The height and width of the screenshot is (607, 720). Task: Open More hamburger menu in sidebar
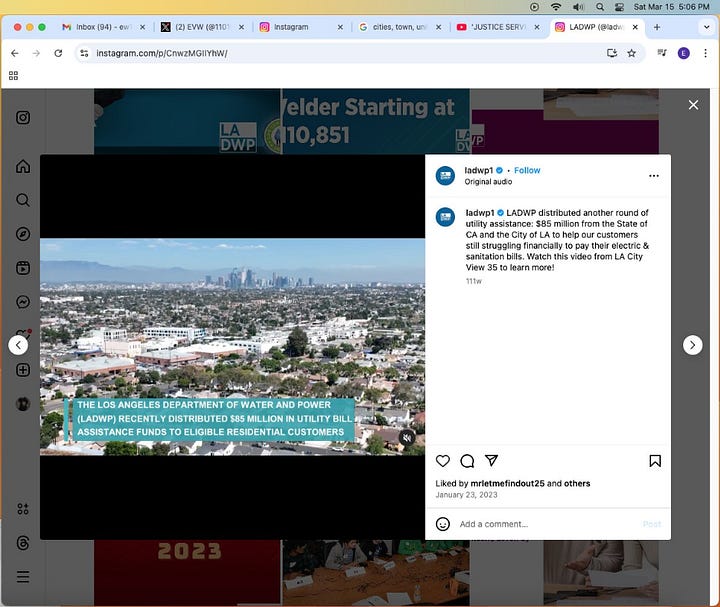[23, 577]
